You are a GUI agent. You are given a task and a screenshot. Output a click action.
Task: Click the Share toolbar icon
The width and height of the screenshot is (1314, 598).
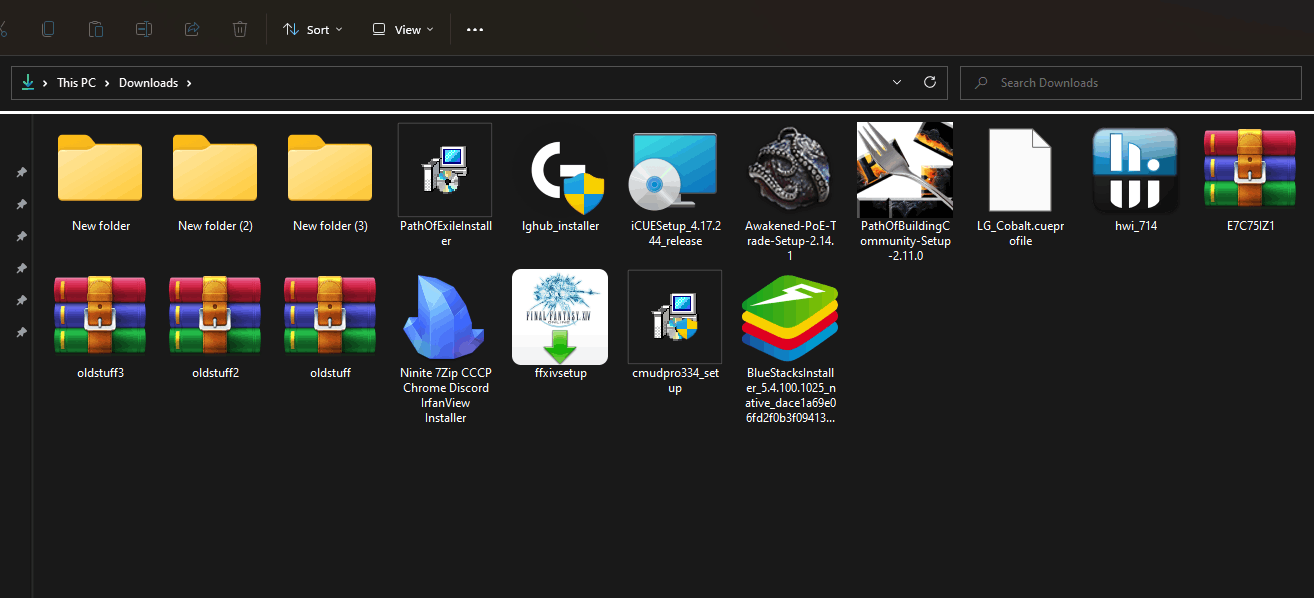192,29
